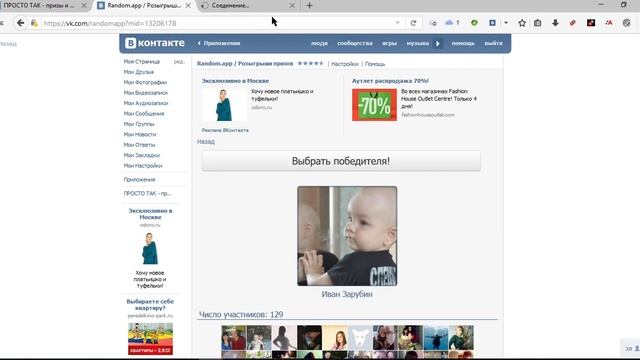This screenshot has height=360, width=640.
Task: Open winner Иван Зарубин's profile name
Action: click(x=347, y=294)
